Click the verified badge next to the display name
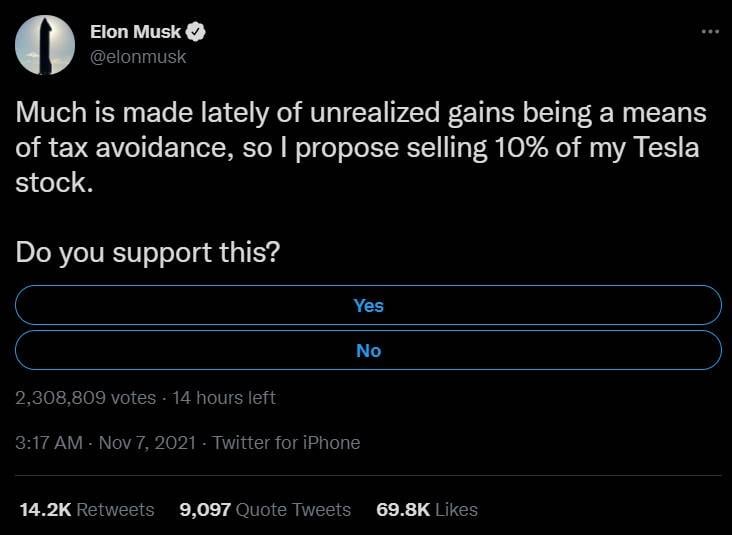The height and width of the screenshot is (535, 732). coord(196,32)
